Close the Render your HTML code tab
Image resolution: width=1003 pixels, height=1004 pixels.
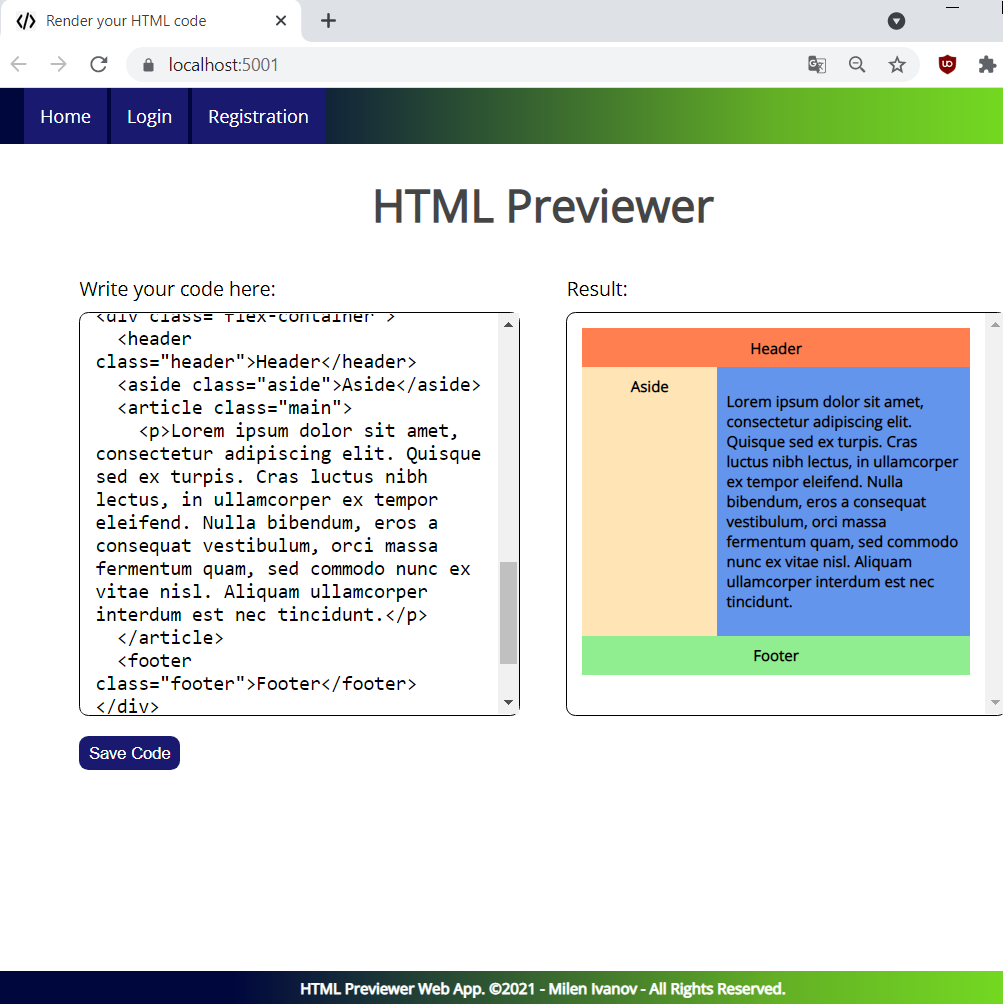coord(282,21)
